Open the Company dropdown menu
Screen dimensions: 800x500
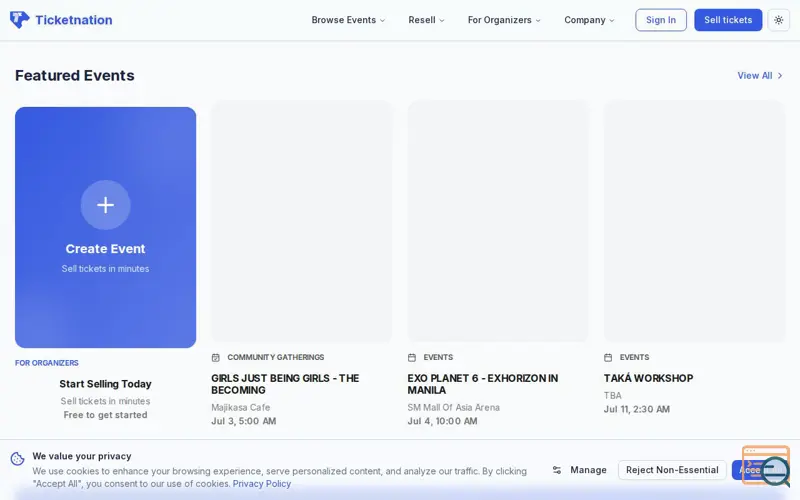[x=589, y=20]
